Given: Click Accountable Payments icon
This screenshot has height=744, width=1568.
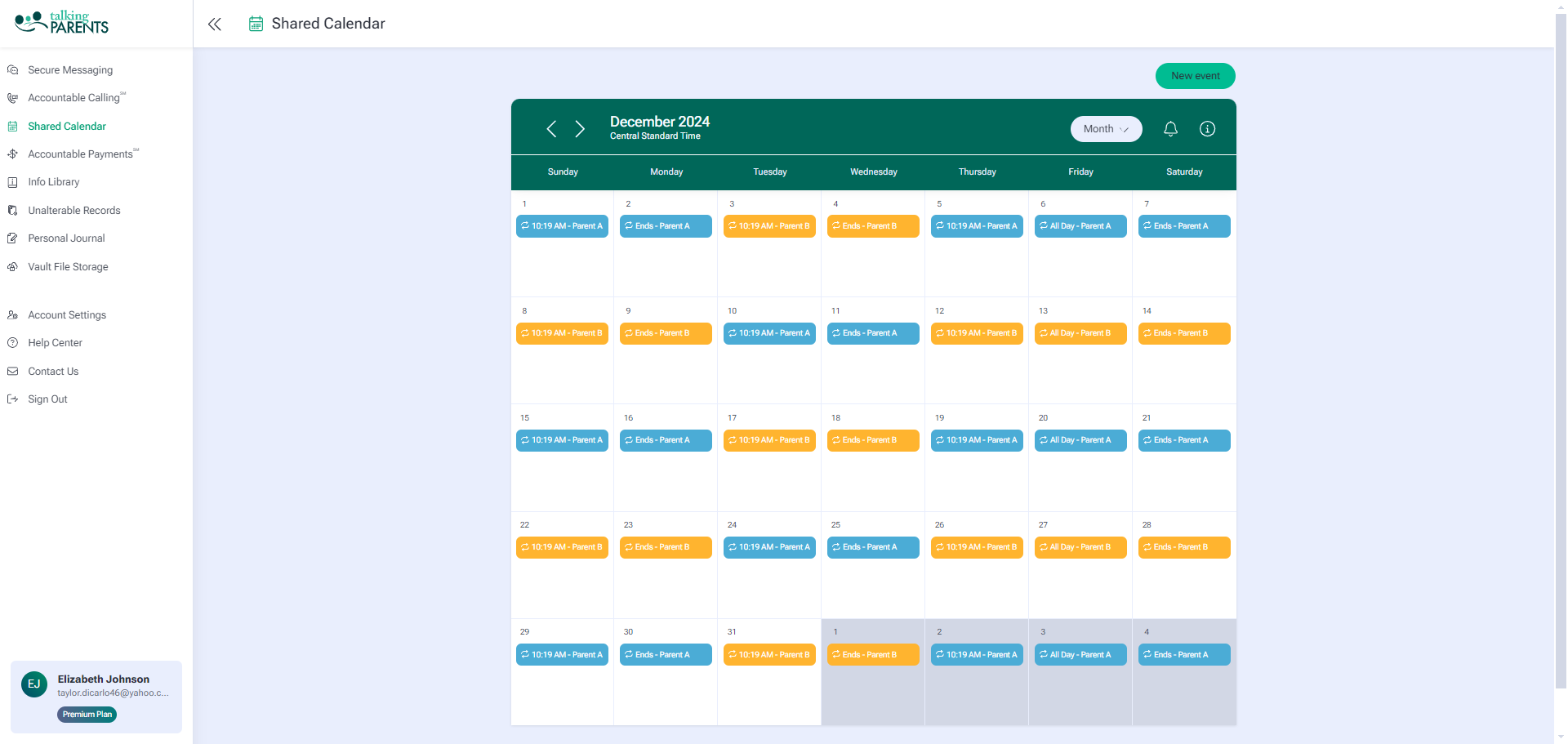Looking at the screenshot, I should pos(13,154).
